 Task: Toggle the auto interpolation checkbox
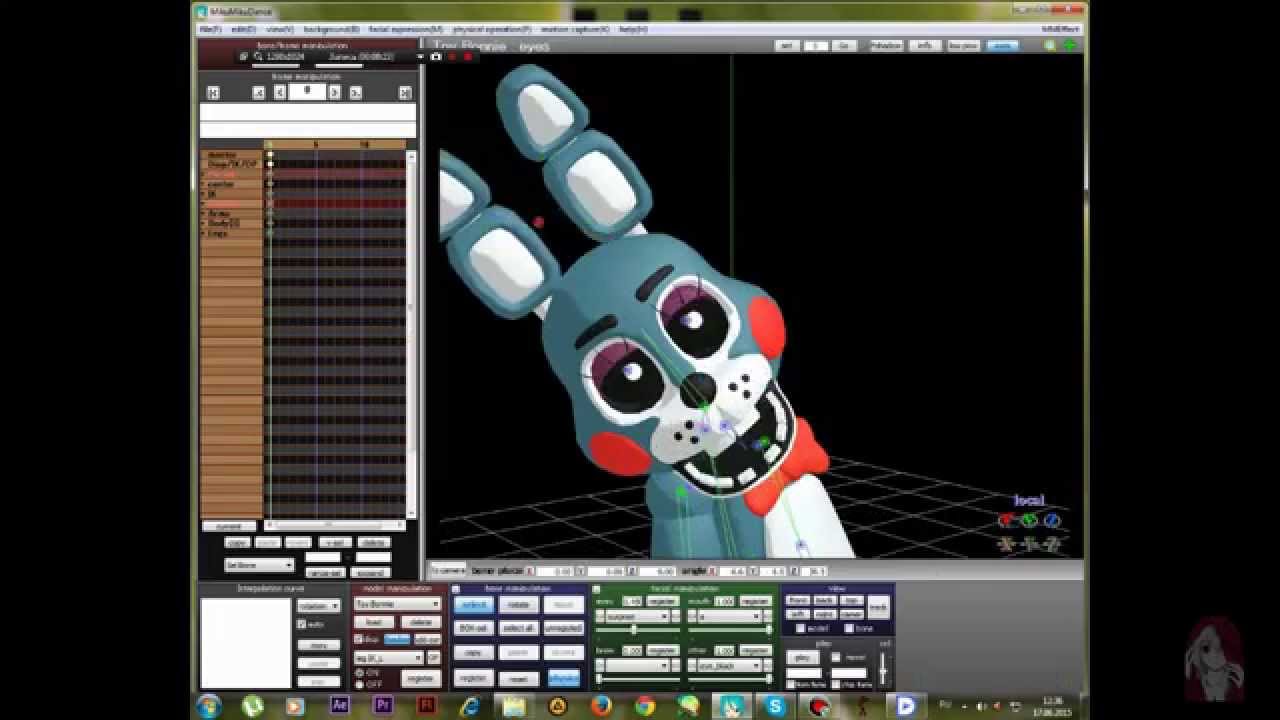(x=302, y=624)
